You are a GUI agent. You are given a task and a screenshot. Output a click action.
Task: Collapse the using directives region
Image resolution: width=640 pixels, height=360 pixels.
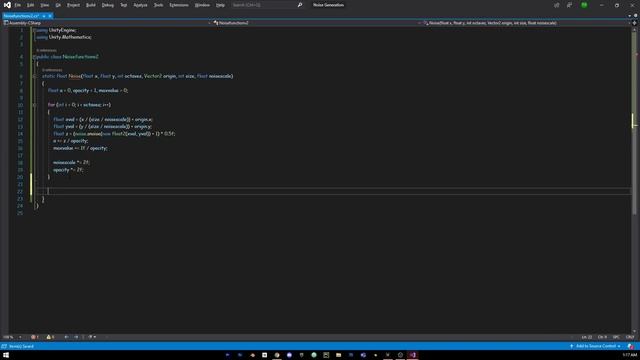(x=34, y=30)
